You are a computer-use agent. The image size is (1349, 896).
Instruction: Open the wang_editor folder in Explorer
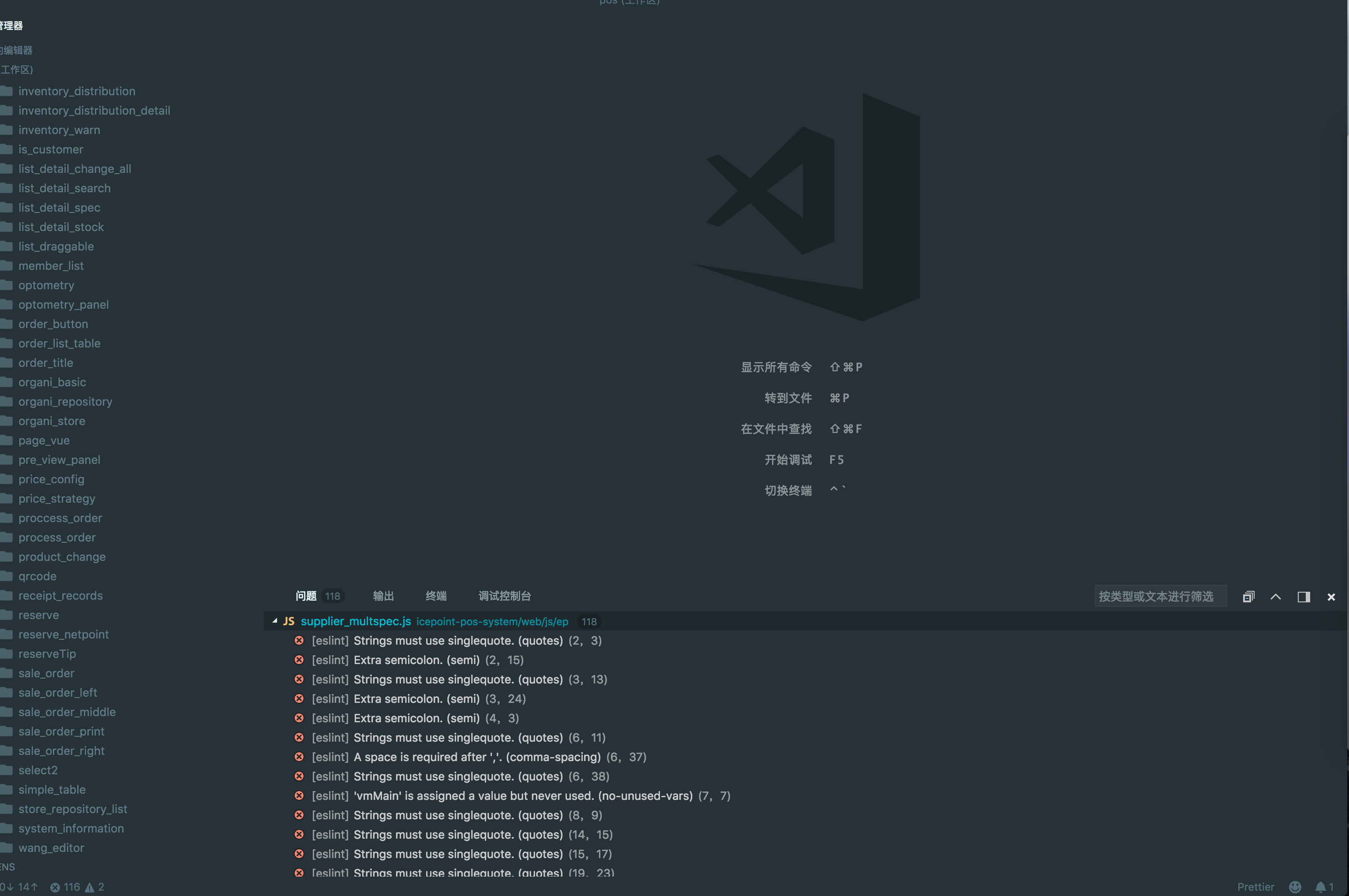coord(51,848)
